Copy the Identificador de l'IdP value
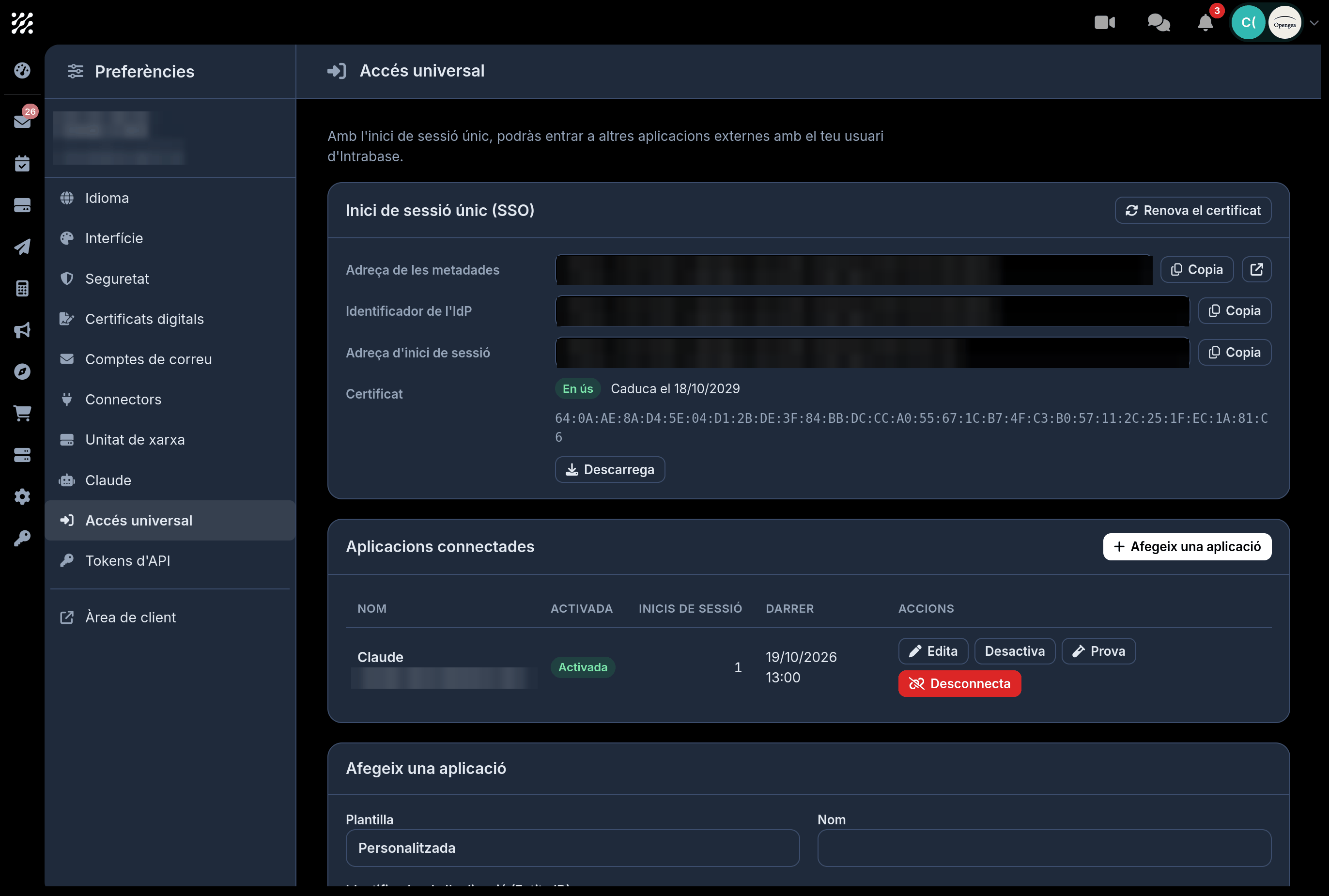The width and height of the screenshot is (1329, 896). pos(1234,310)
